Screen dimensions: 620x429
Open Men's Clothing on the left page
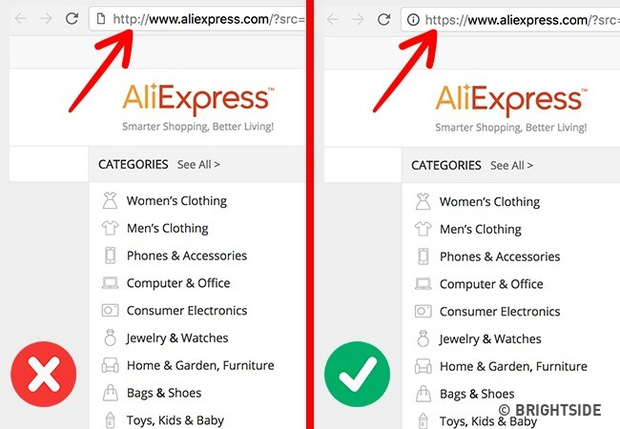coord(167,228)
